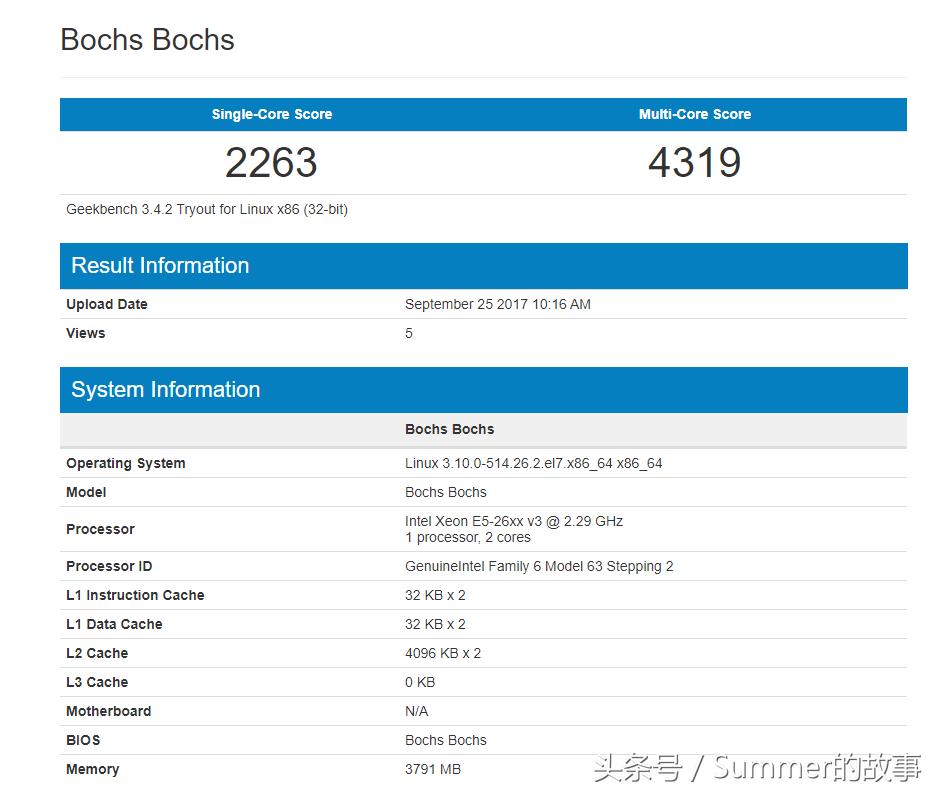This screenshot has width=940, height=794.
Task: Select the upload date September 25 2017 10:16 AM
Action: 498,304
